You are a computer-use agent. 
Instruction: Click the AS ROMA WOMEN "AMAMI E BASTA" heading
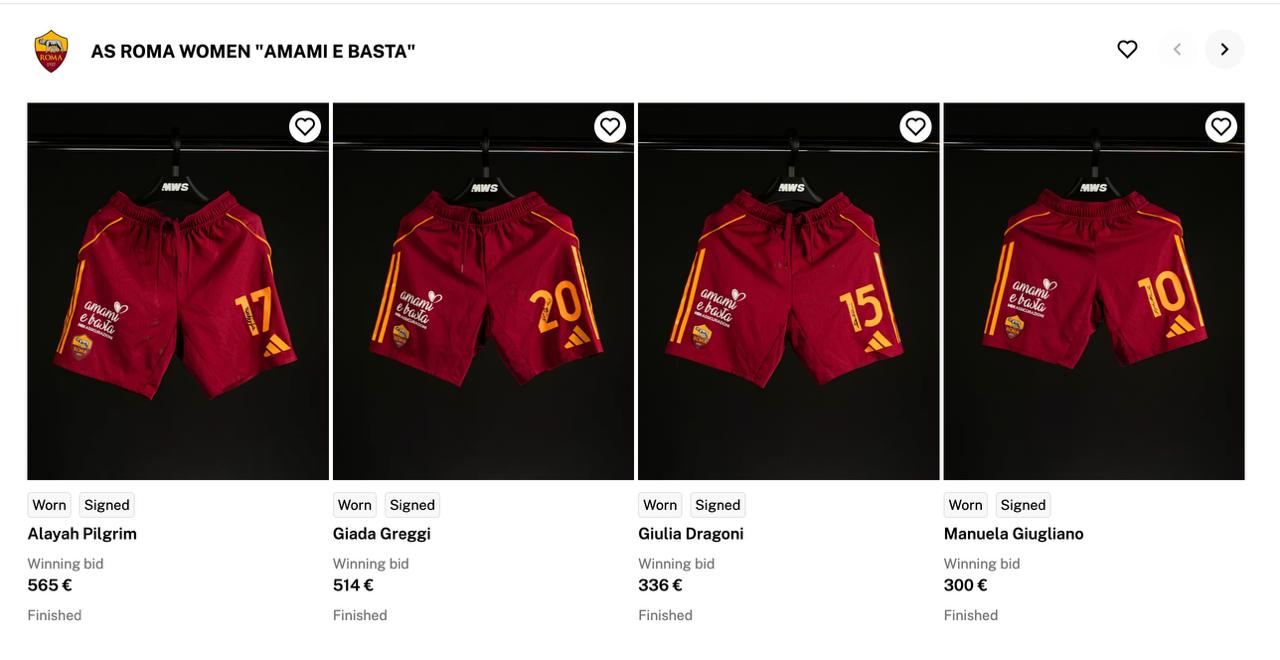point(253,51)
